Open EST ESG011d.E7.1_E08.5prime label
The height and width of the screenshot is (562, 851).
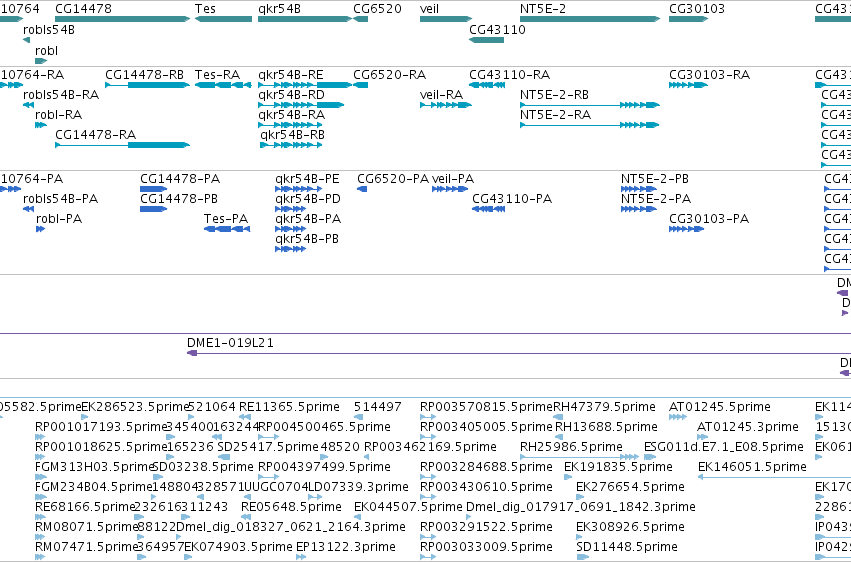(723, 447)
